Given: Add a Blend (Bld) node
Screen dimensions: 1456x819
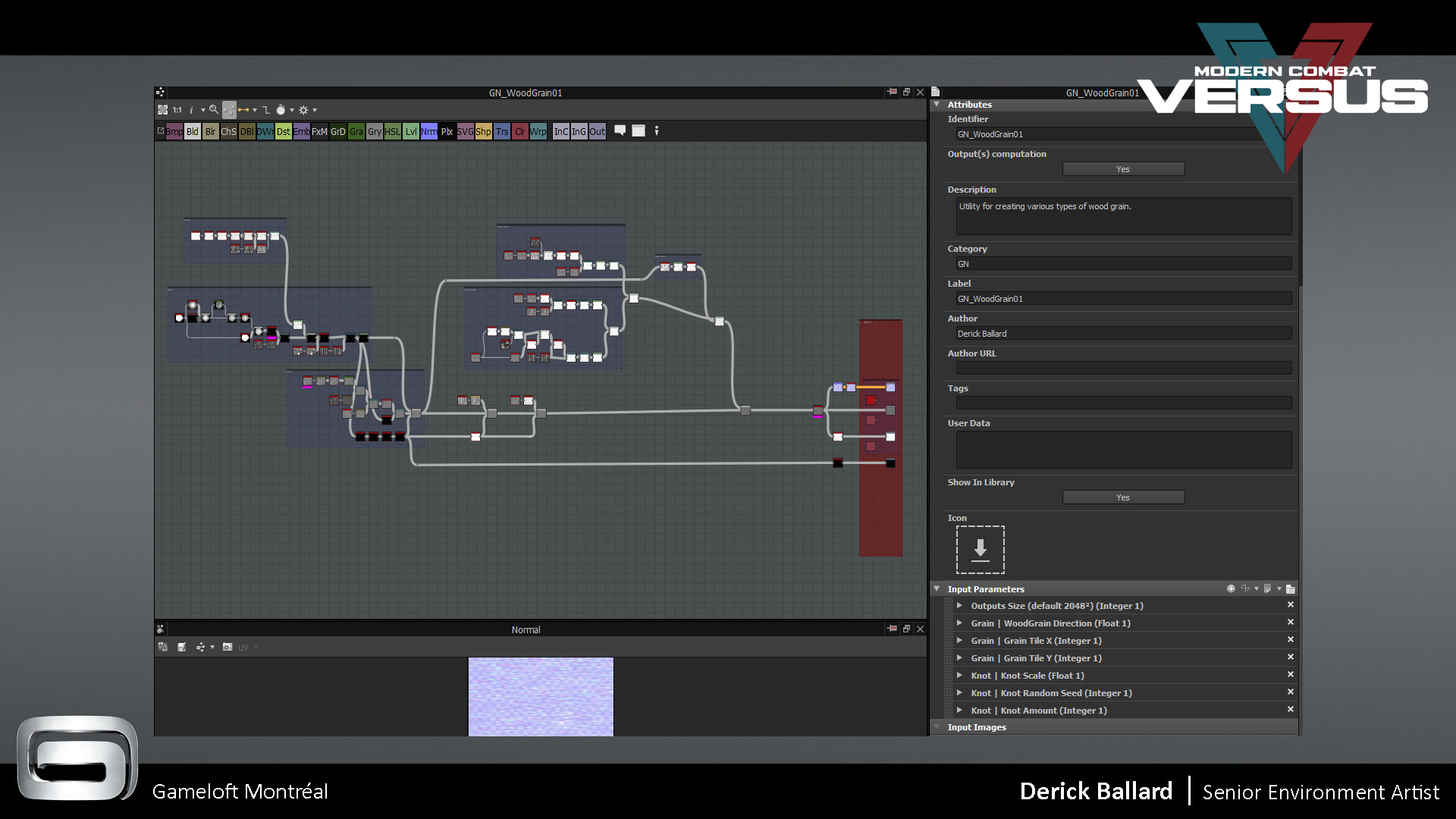Looking at the screenshot, I should coord(193,131).
